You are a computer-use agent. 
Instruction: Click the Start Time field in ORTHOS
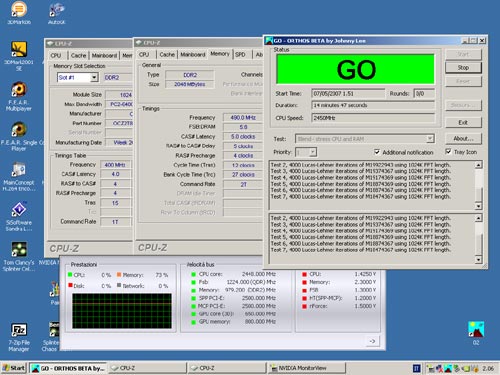tap(348, 93)
